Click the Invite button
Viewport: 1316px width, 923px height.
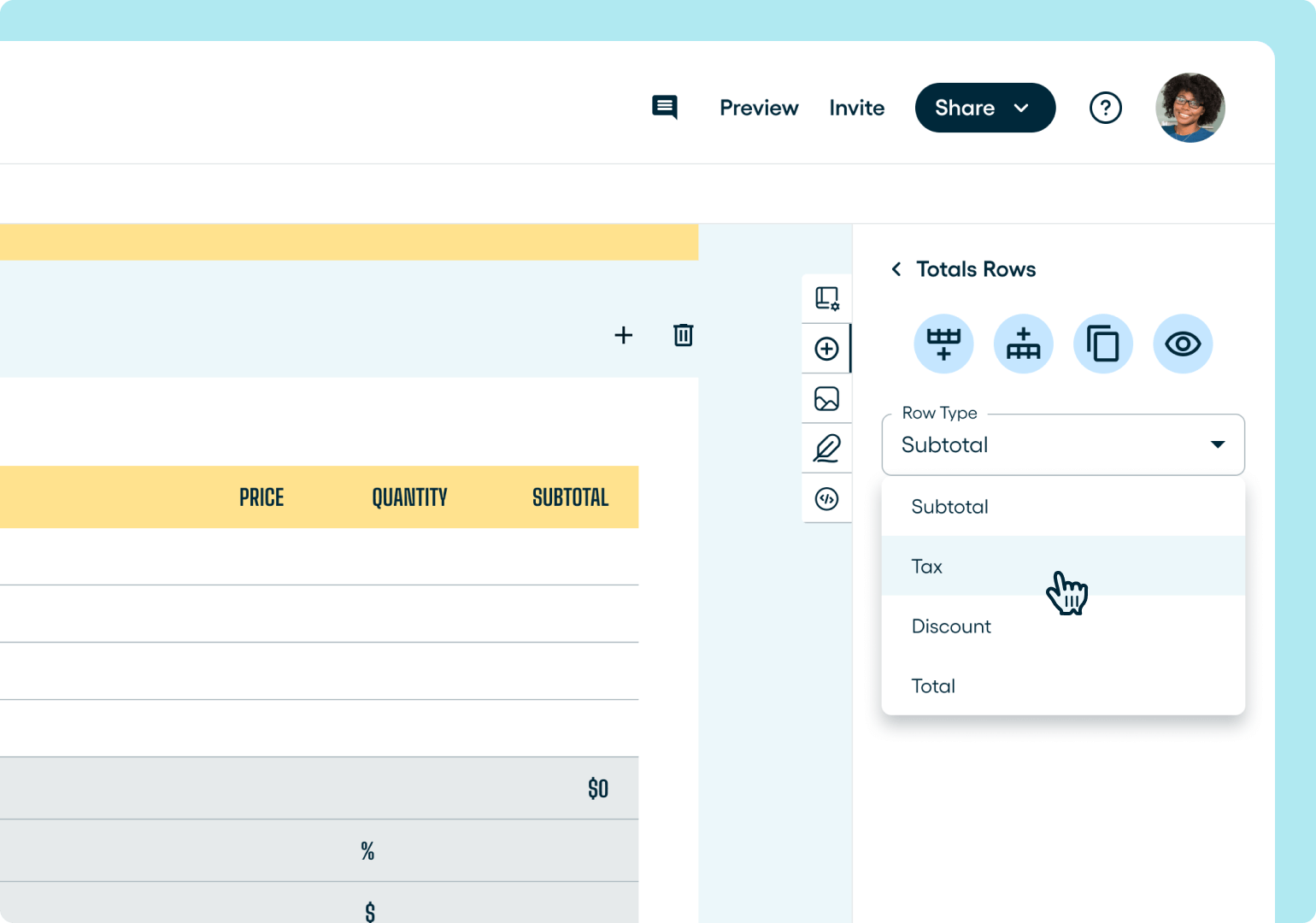857,108
